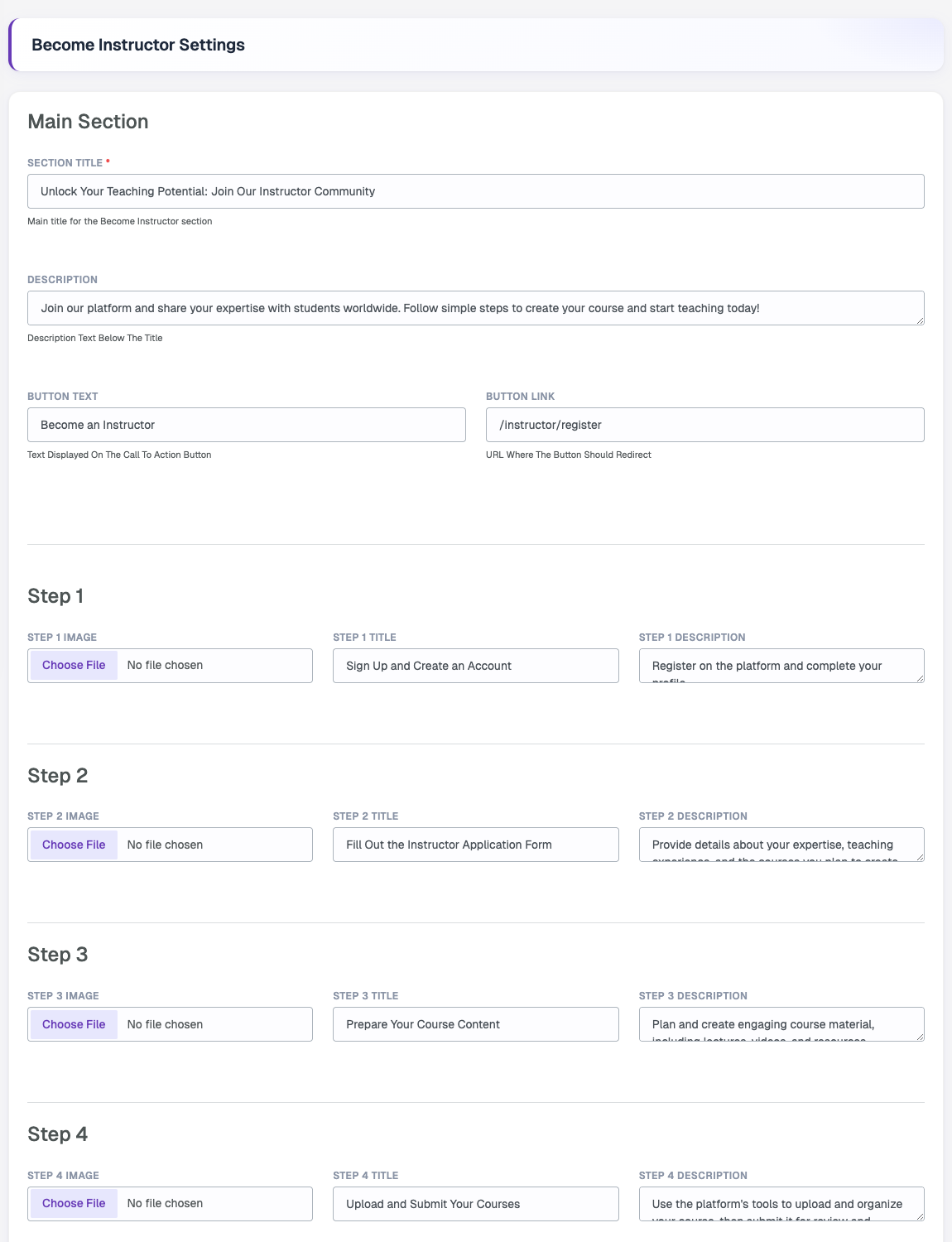Click the large "Step 3" section heading
The image size is (952, 1242).
click(x=57, y=955)
